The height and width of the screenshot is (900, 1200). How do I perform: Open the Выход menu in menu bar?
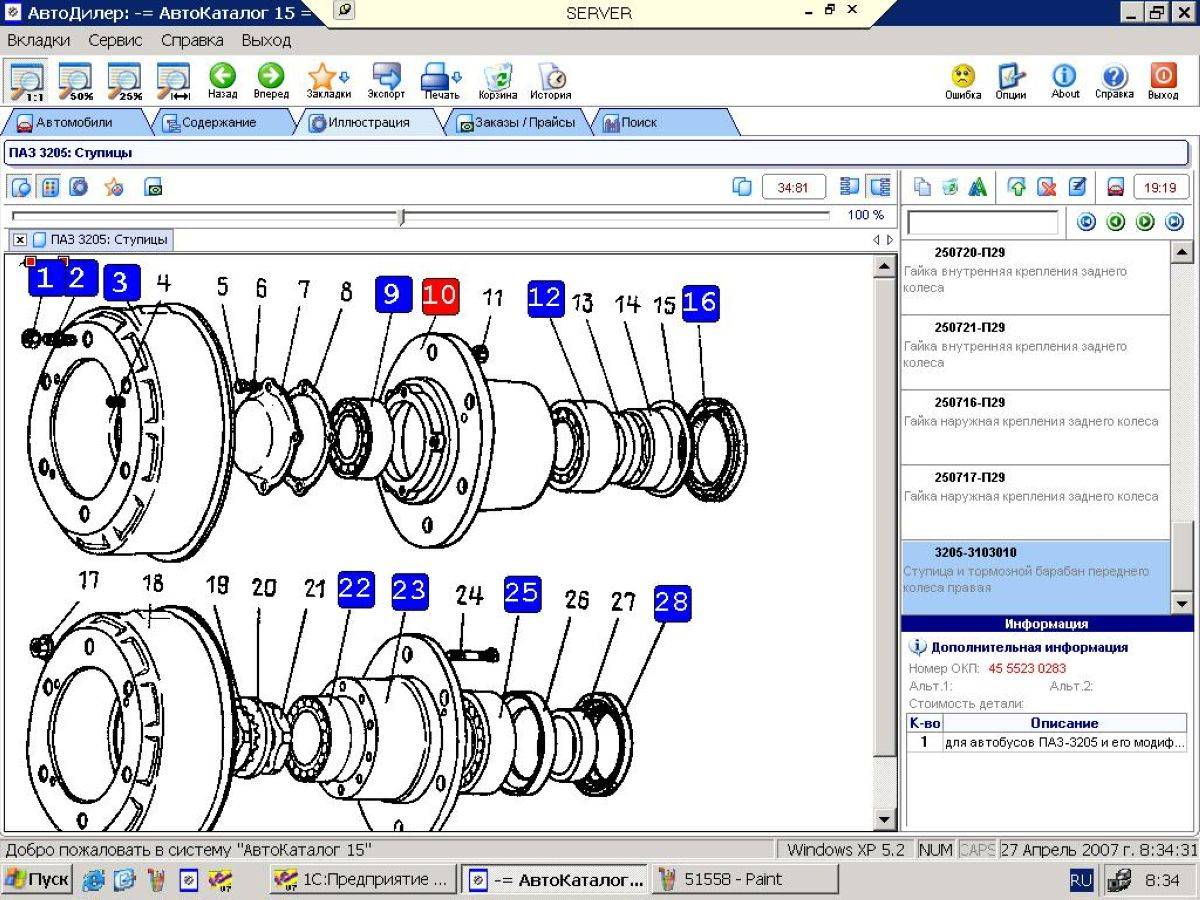266,41
